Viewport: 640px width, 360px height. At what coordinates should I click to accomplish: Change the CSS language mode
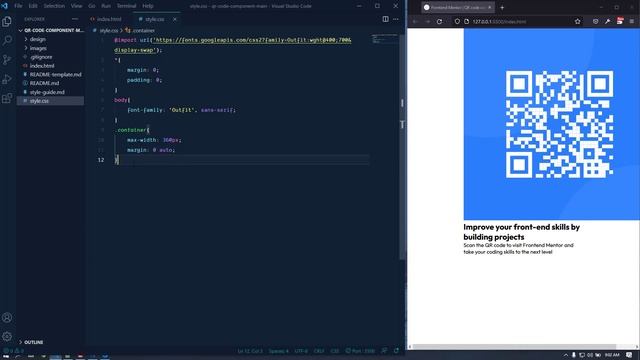[335, 351]
